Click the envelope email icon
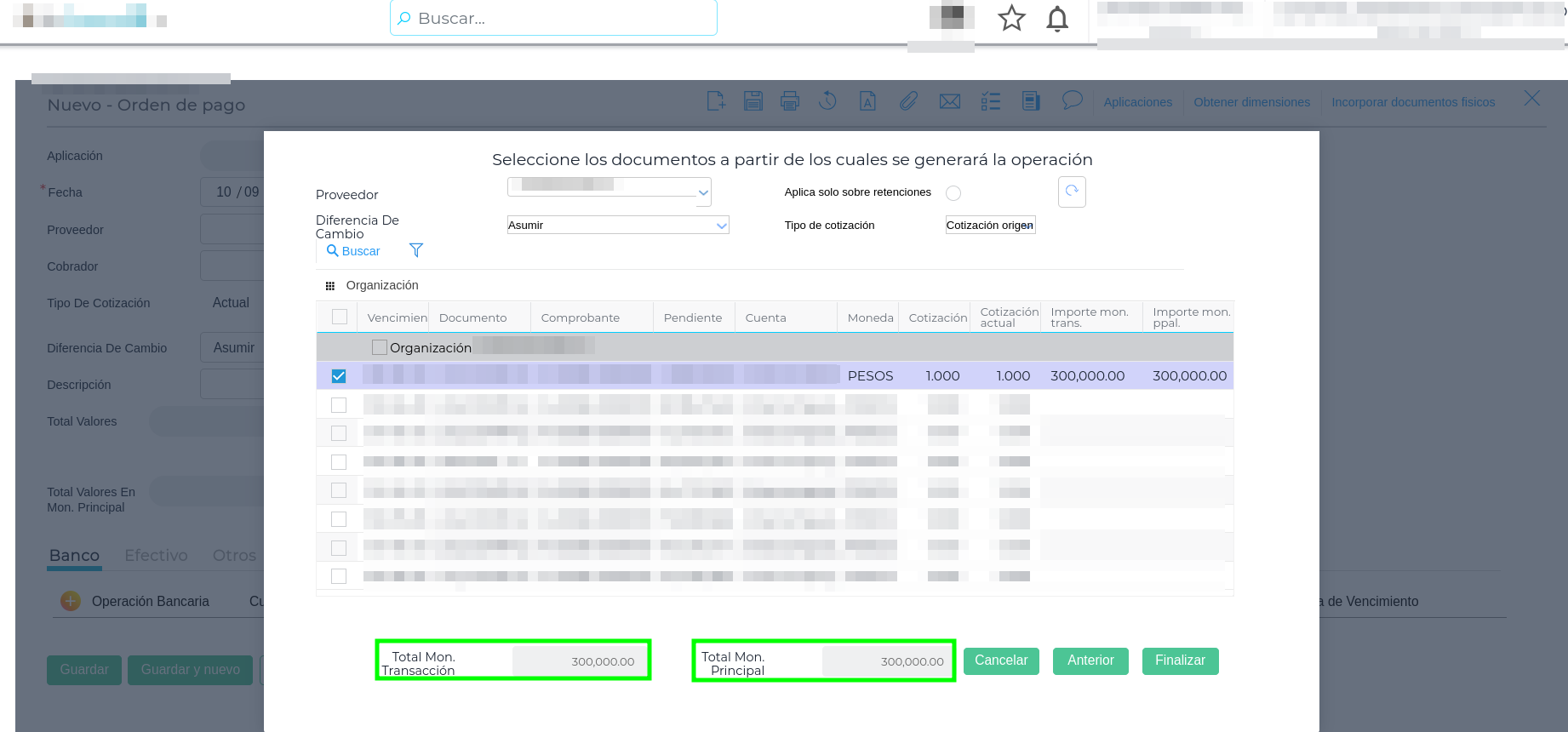This screenshot has width=1568, height=732. 950,101
